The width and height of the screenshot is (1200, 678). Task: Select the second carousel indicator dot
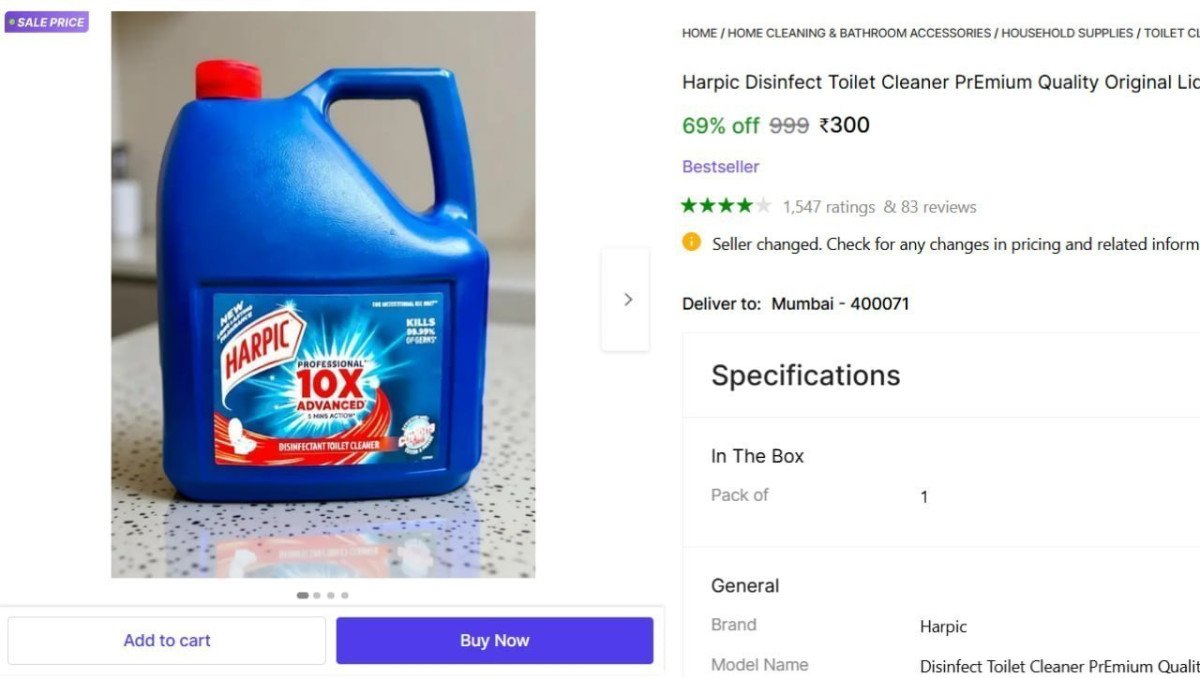coord(317,595)
